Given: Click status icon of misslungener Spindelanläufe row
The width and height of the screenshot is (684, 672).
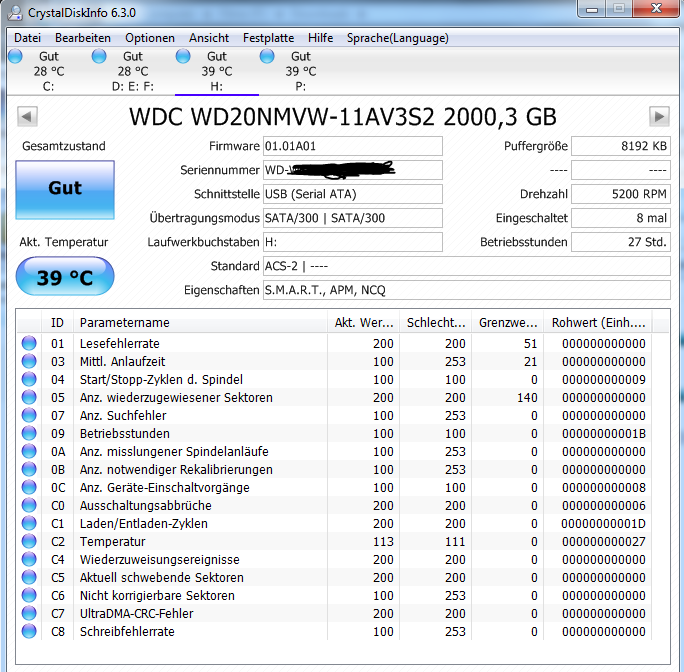Looking at the screenshot, I should pos(29,451).
